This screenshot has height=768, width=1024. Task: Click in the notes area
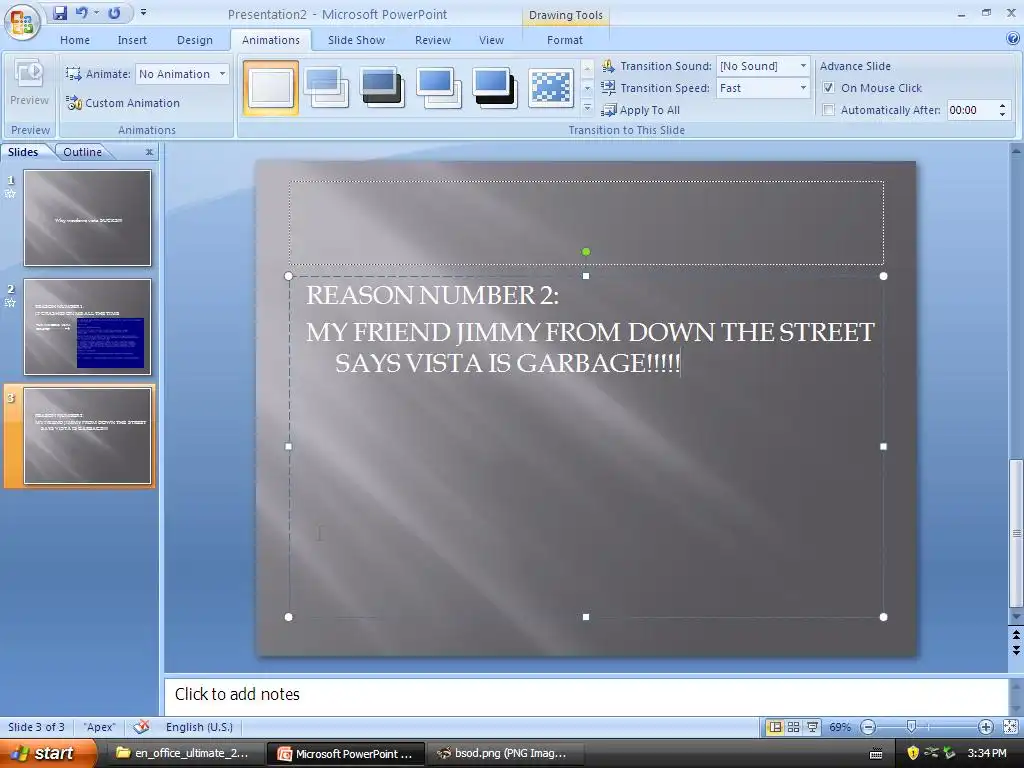coord(586,694)
